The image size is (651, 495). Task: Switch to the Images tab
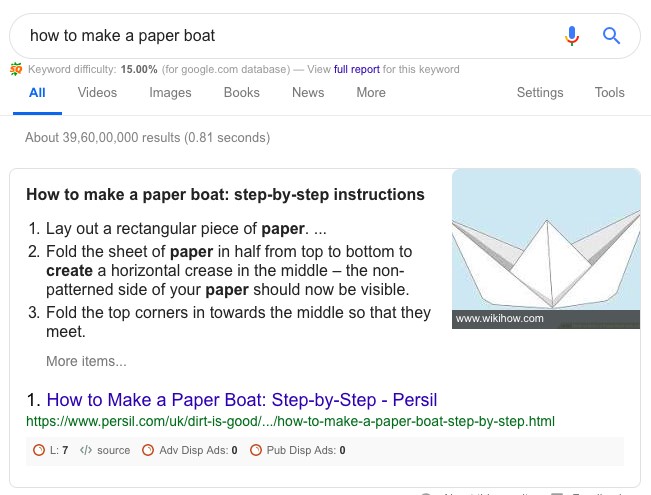point(170,93)
